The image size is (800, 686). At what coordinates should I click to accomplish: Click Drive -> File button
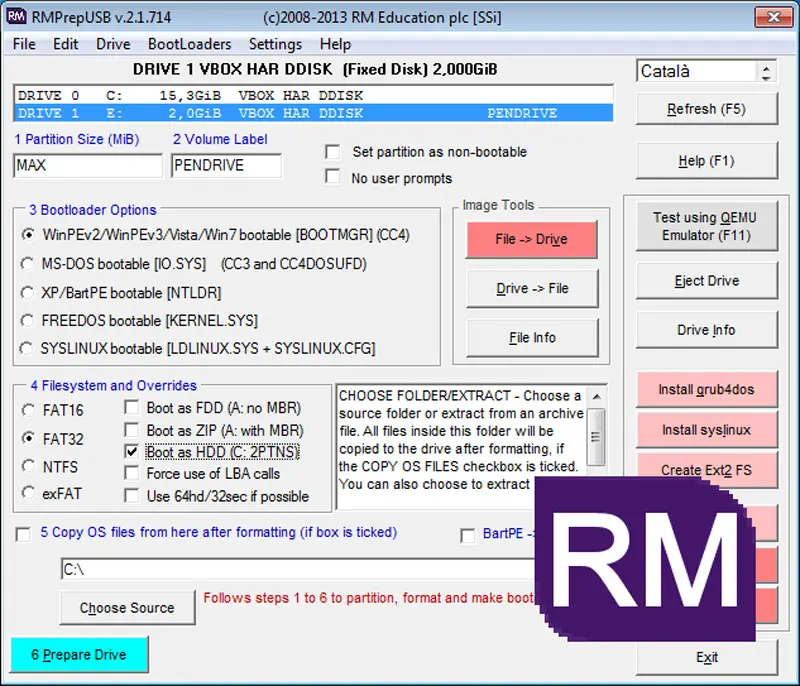pos(532,289)
